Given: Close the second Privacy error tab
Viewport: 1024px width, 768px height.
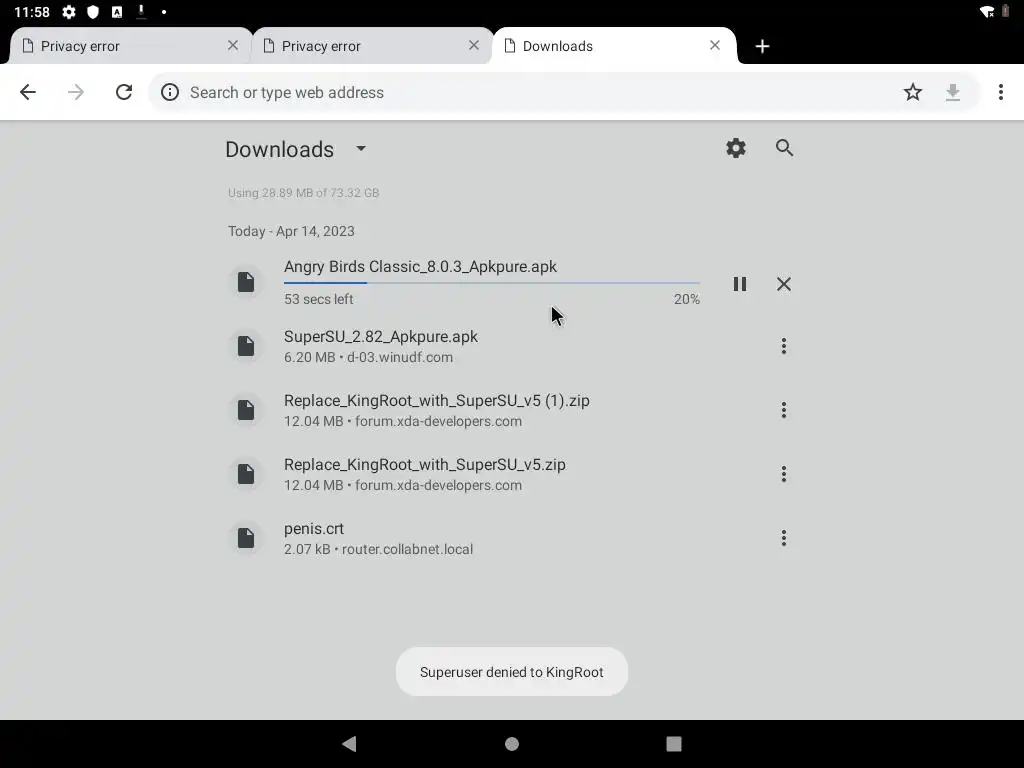Looking at the screenshot, I should [x=474, y=45].
